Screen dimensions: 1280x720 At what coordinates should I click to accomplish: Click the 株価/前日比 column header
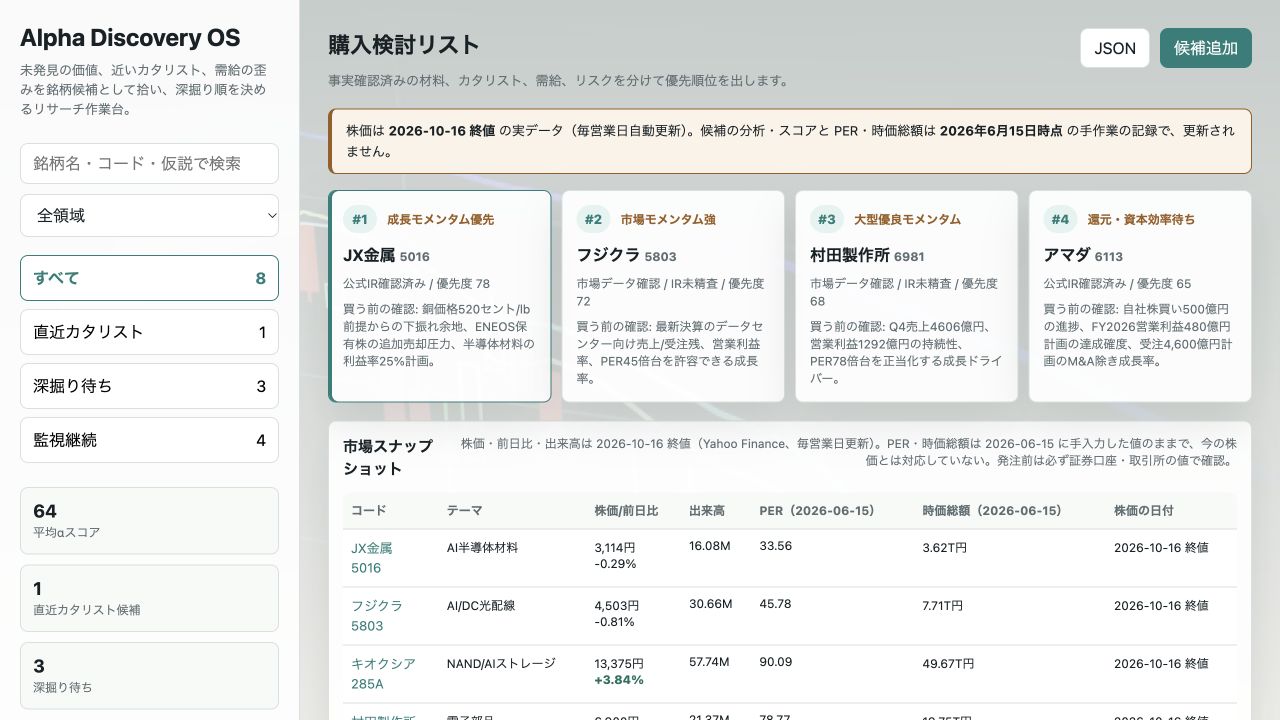coord(626,511)
